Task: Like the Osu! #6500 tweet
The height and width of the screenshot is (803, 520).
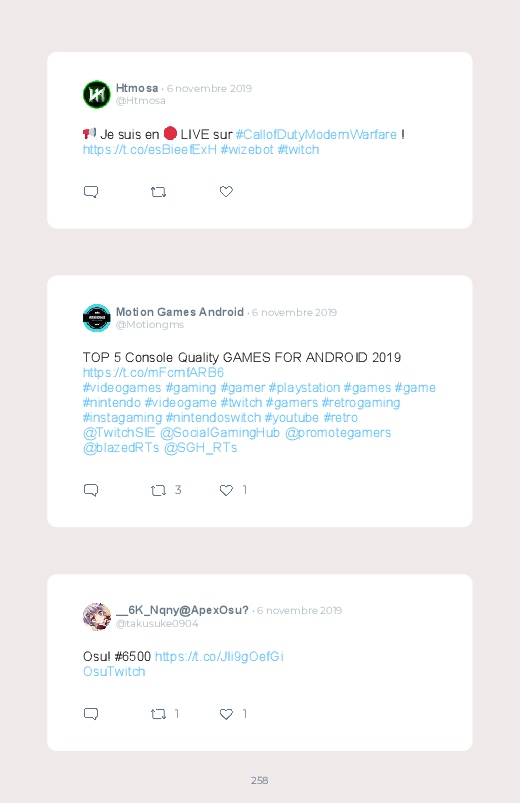Action: [226, 714]
